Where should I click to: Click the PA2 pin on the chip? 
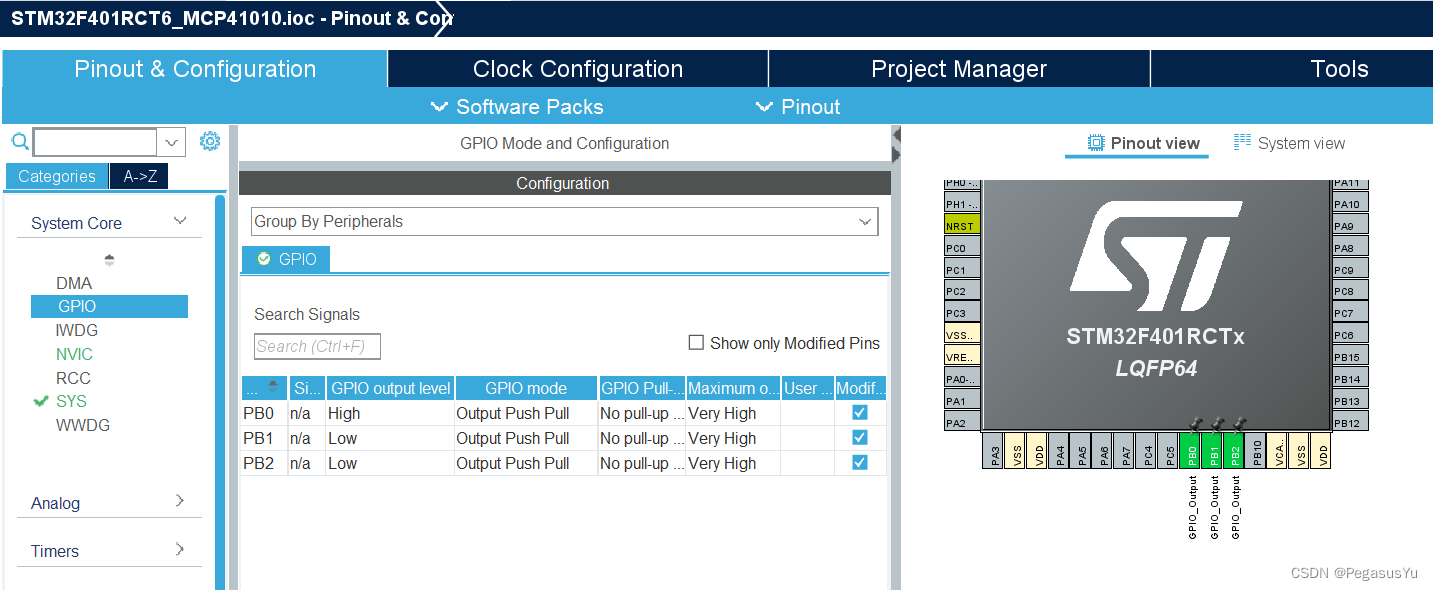click(x=961, y=423)
